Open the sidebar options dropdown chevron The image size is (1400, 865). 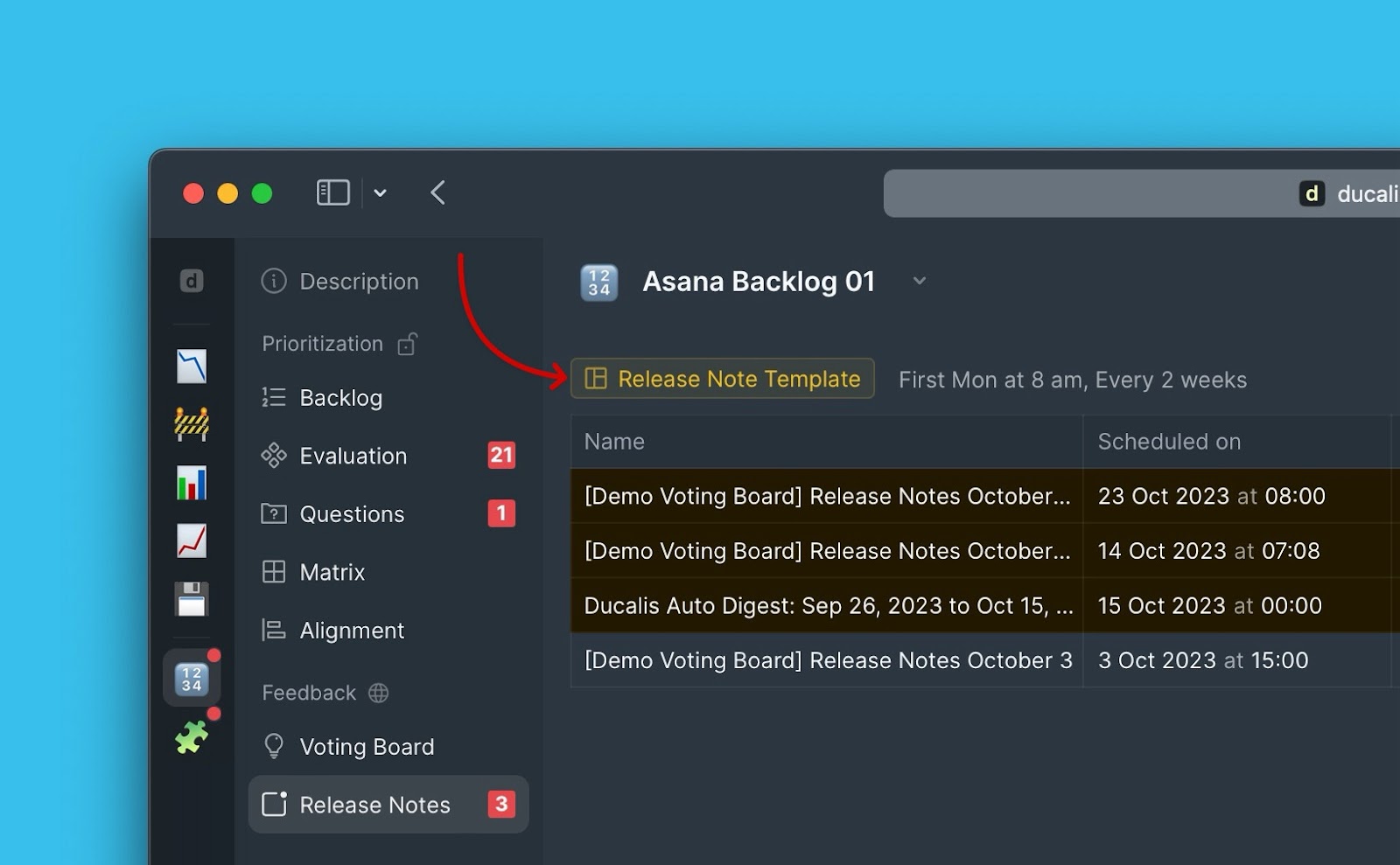click(x=380, y=192)
